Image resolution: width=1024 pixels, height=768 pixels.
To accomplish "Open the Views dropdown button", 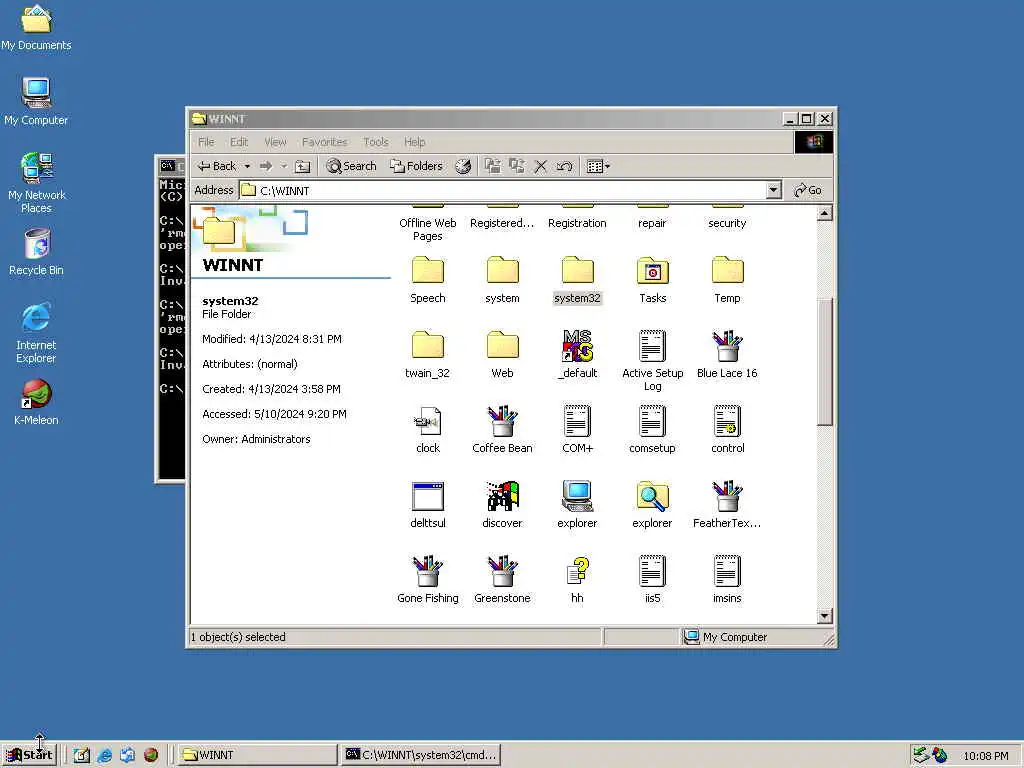I will coord(598,166).
